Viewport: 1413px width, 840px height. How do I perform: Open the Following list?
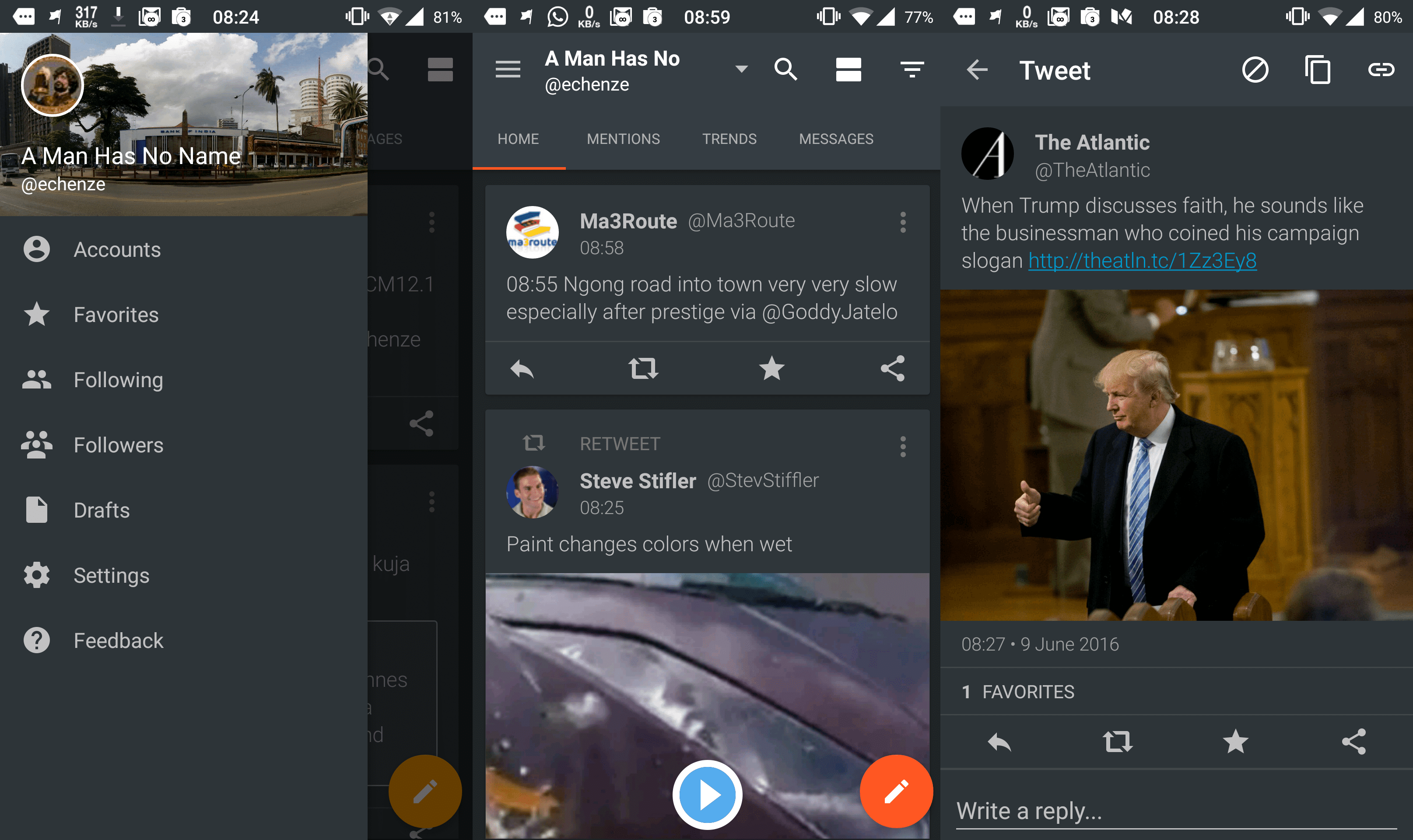tap(183, 380)
